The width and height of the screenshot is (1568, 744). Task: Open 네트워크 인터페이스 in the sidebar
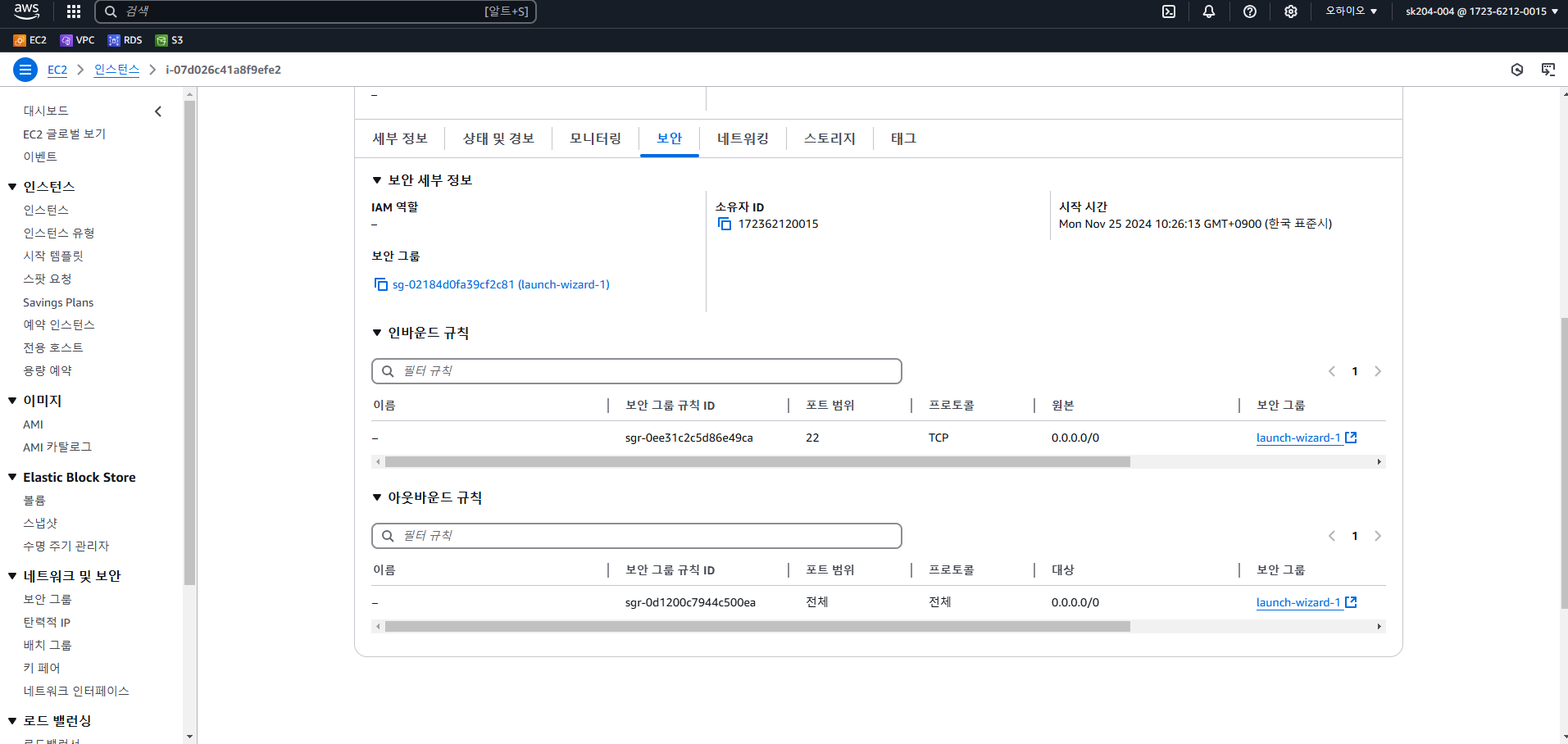click(x=76, y=691)
